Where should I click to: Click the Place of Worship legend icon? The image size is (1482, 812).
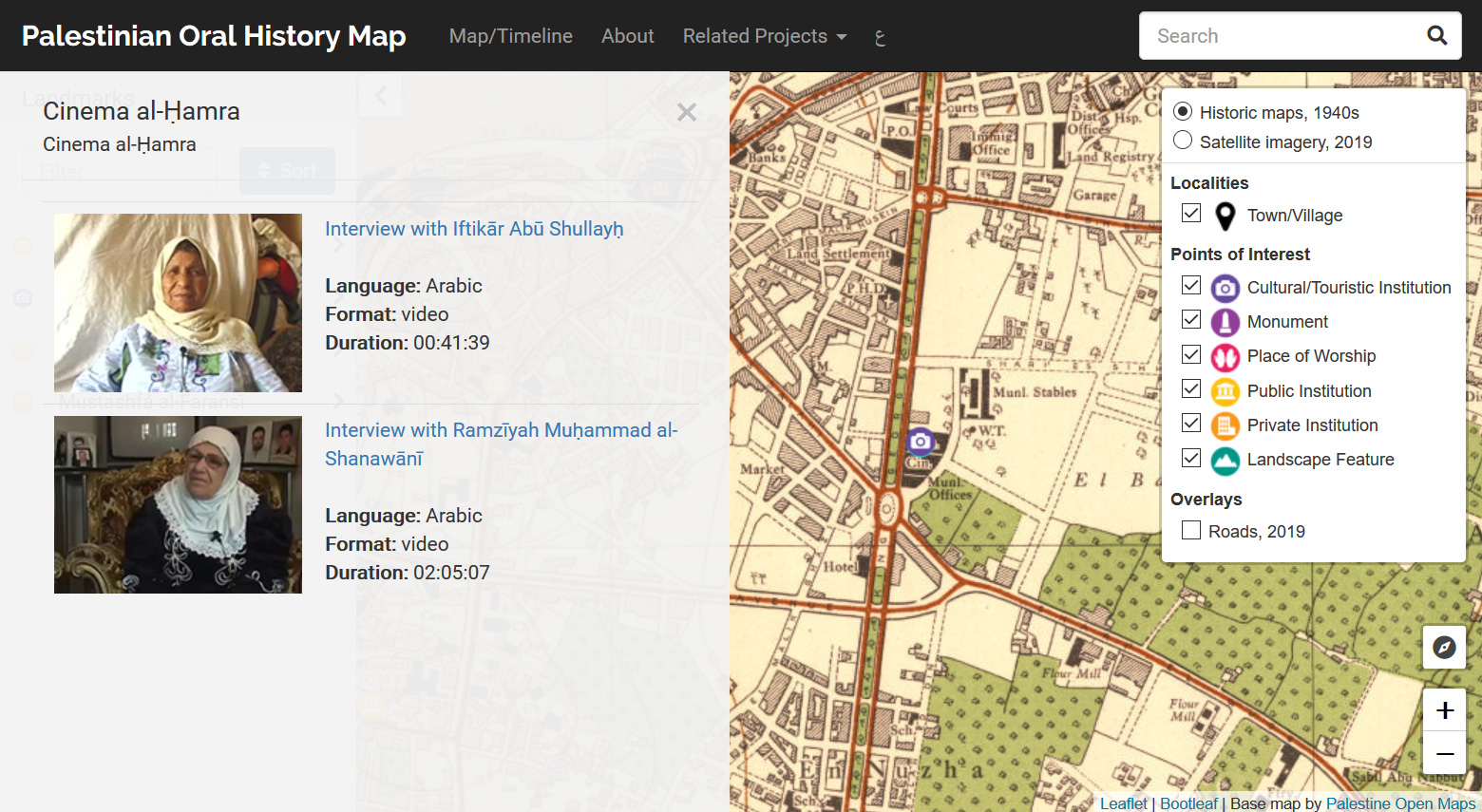click(1225, 357)
